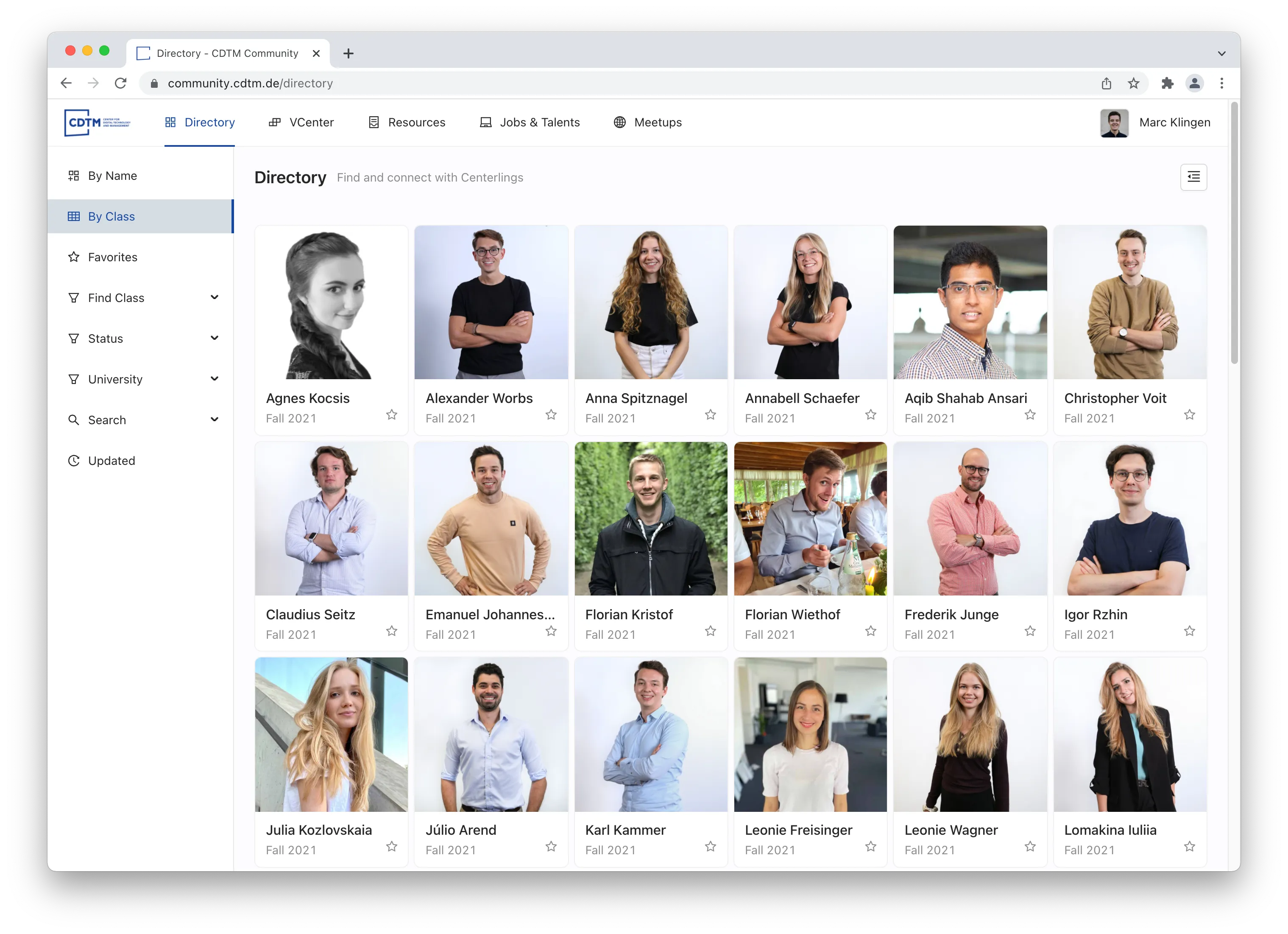
Task: Expand the Status filter
Action: pyautogui.click(x=105, y=338)
